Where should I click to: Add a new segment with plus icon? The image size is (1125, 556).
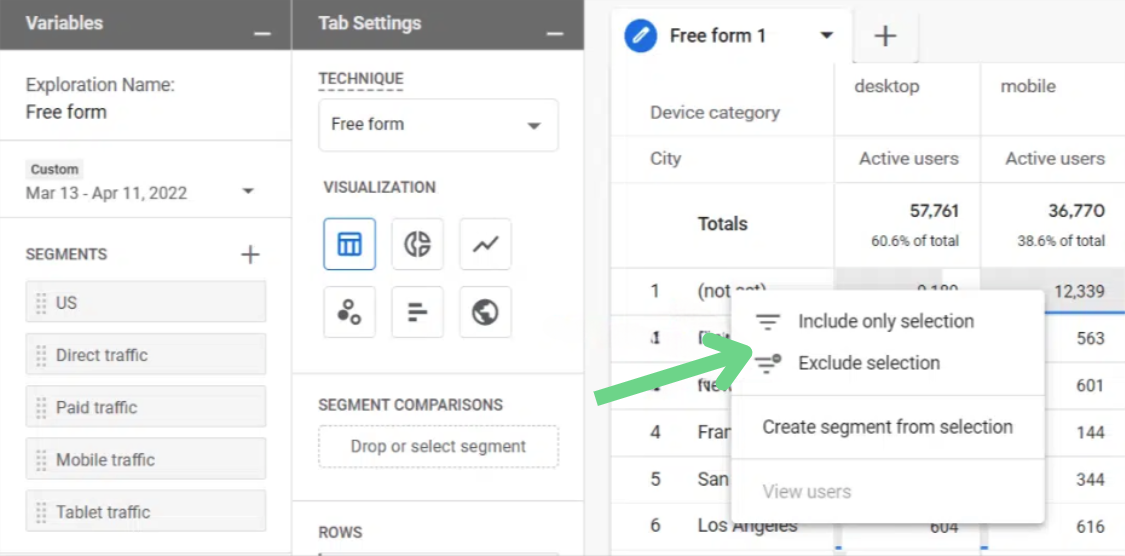pyautogui.click(x=250, y=255)
